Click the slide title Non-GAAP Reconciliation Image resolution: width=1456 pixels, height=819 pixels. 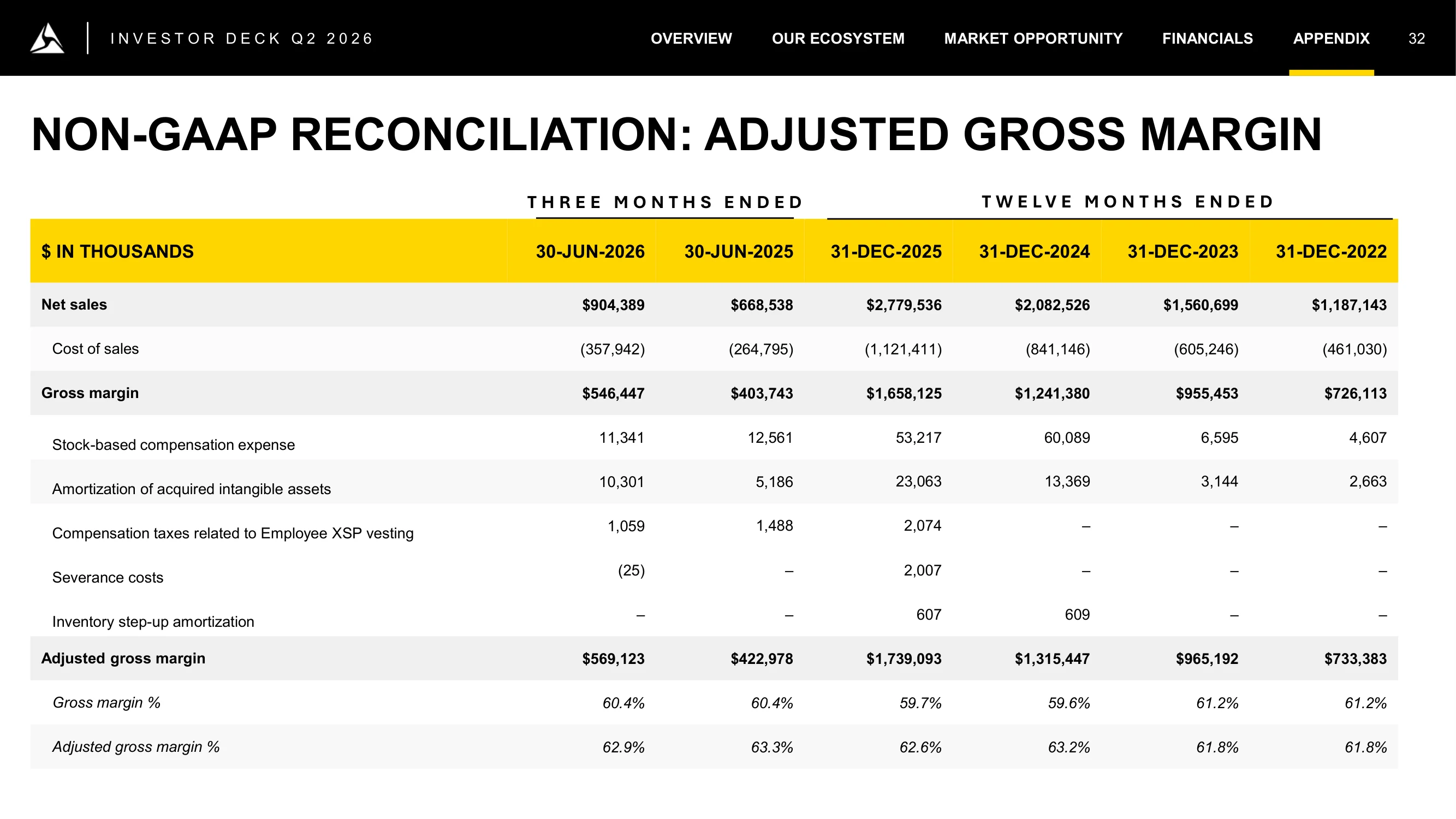point(676,134)
